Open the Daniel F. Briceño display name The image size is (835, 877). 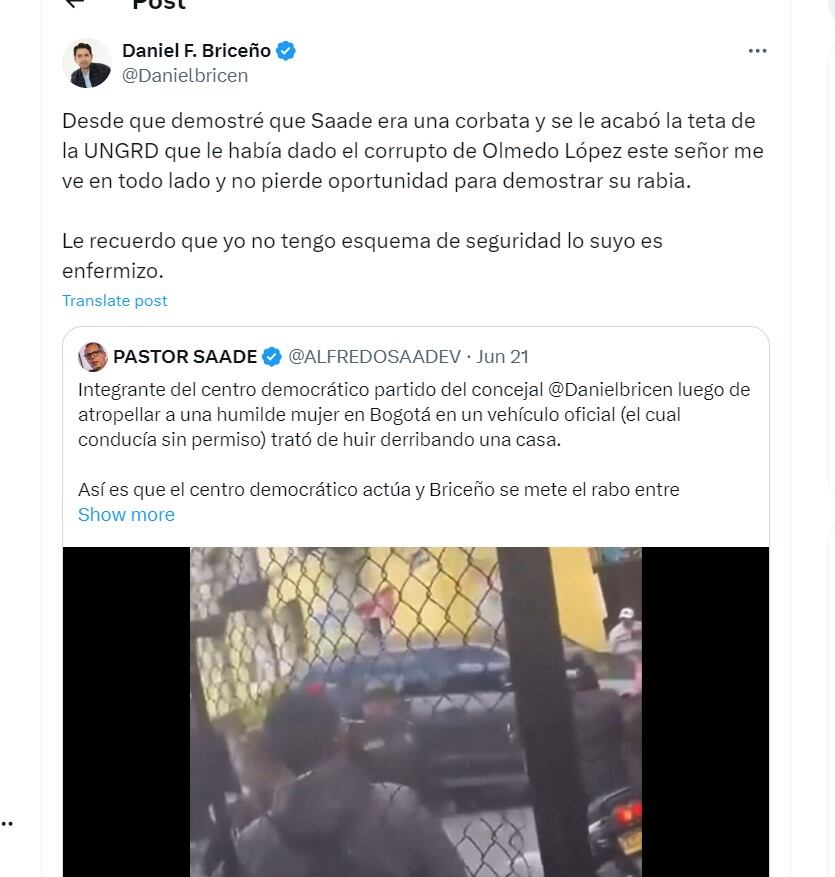tap(196, 51)
